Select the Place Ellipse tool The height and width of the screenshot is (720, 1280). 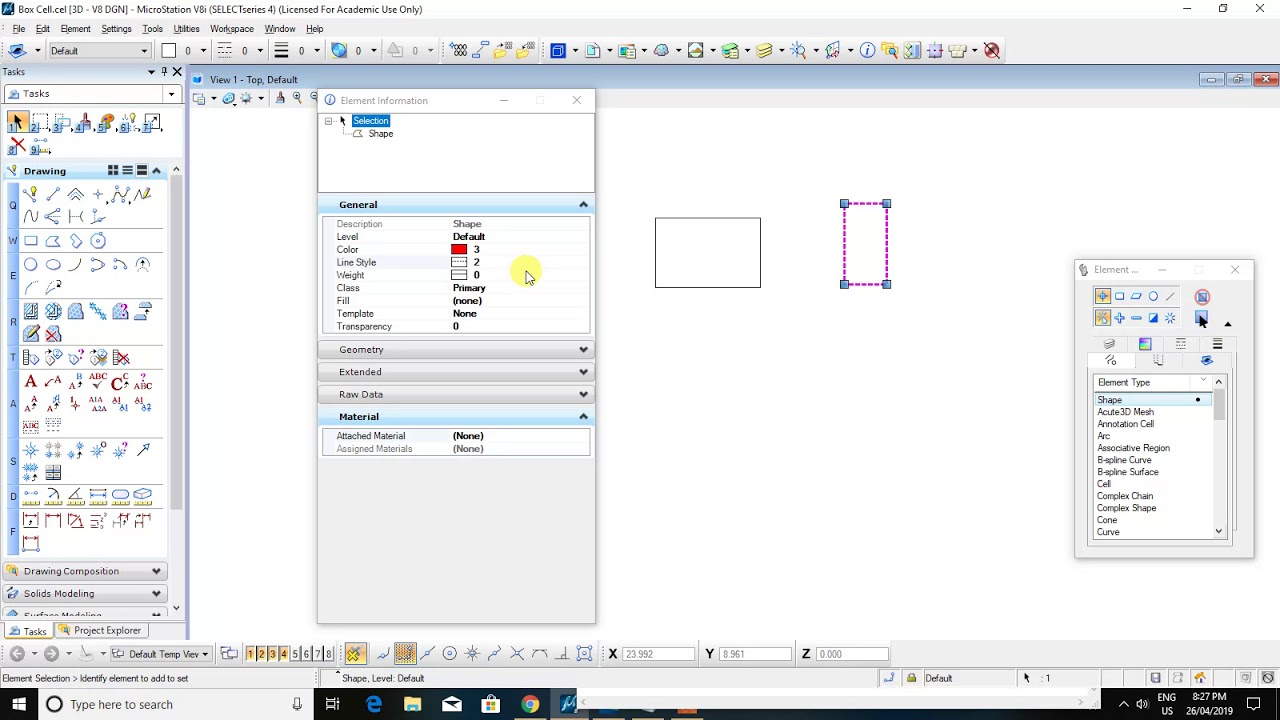[53, 265]
